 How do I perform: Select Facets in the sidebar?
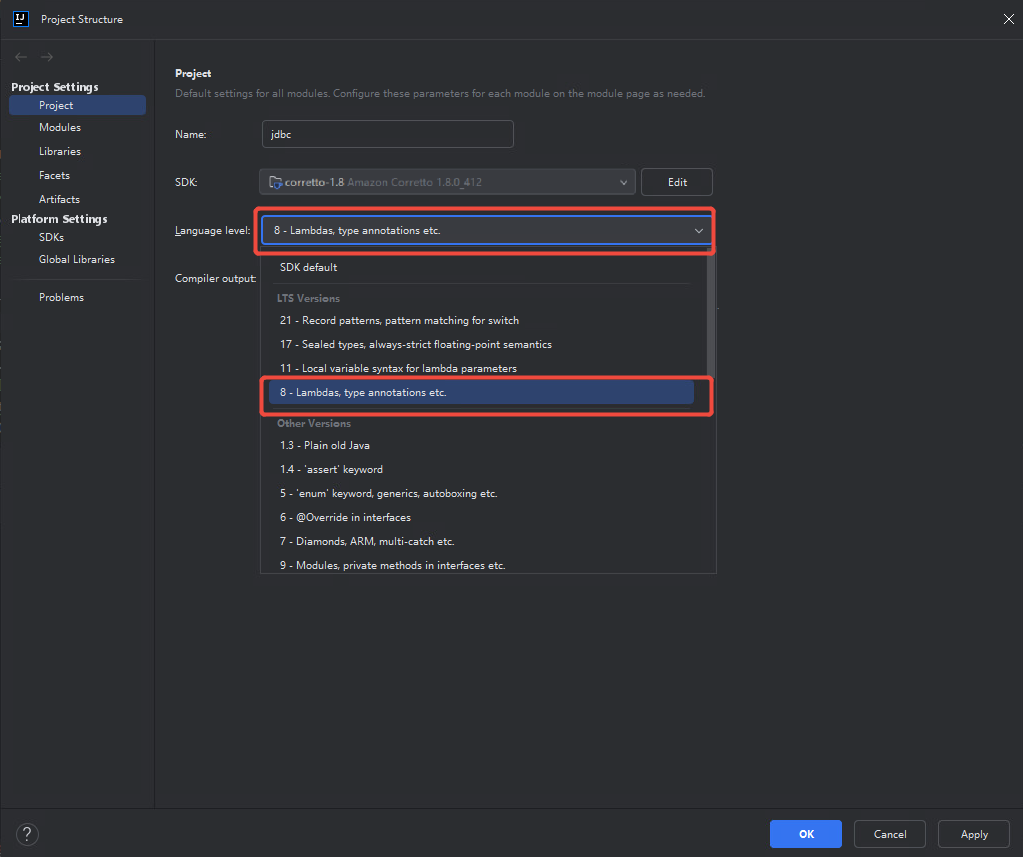coord(54,175)
